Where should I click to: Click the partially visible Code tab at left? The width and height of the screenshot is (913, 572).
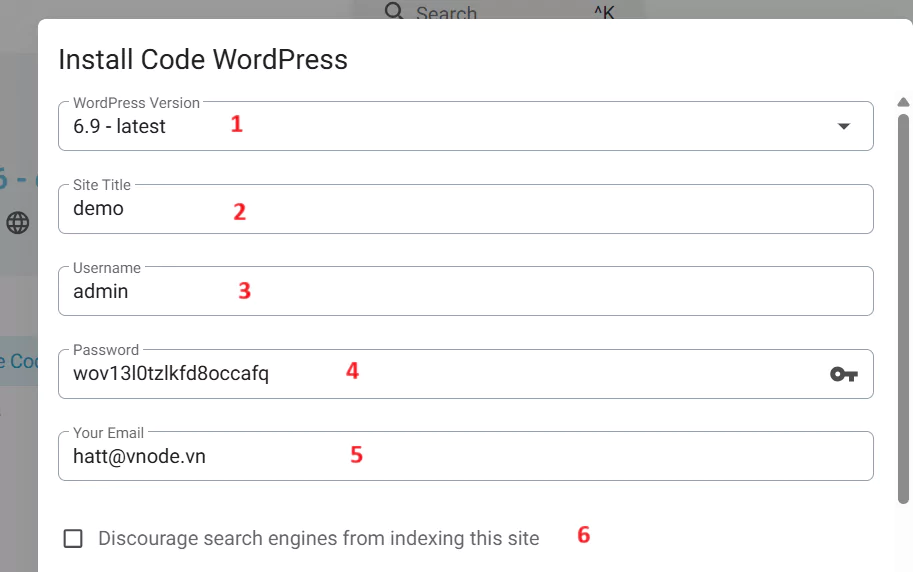18,361
